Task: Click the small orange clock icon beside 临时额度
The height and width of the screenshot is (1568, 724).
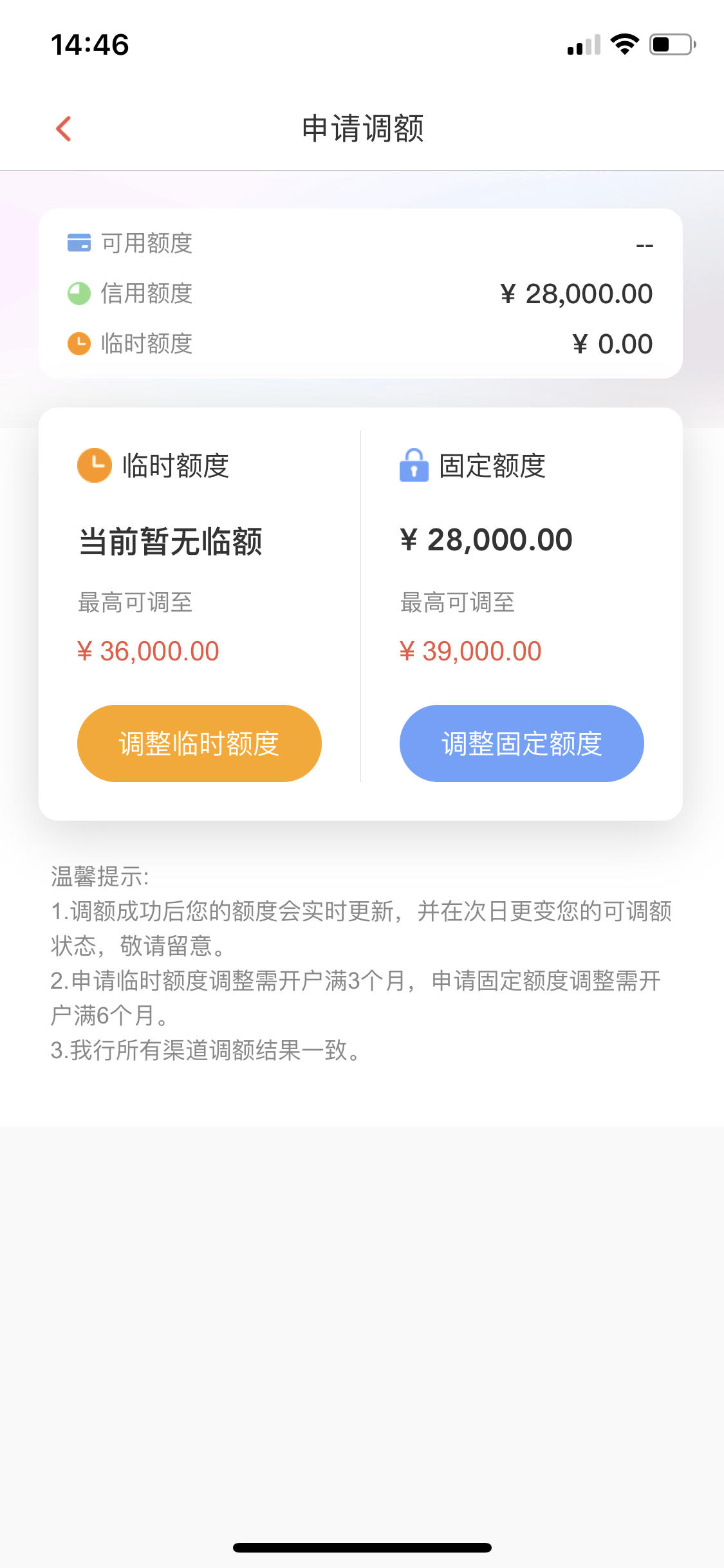Action: pos(79,344)
